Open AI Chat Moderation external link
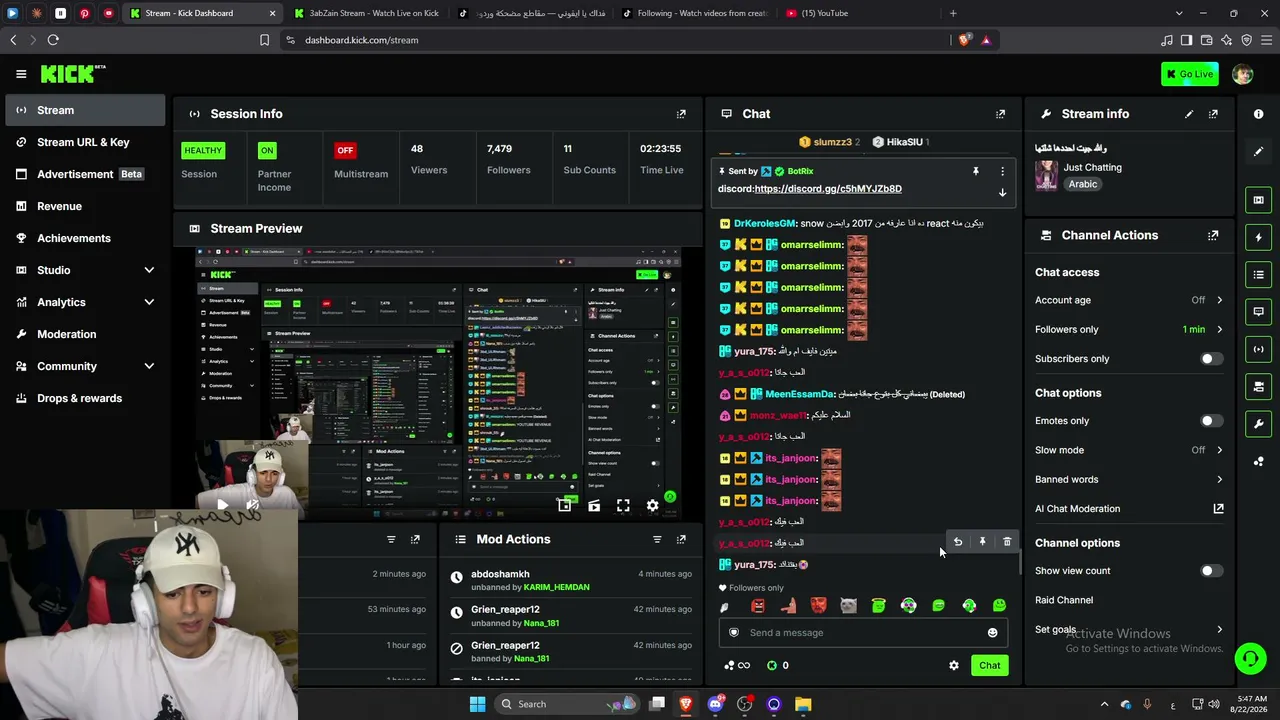This screenshot has width=1280, height=720. 1218,509
